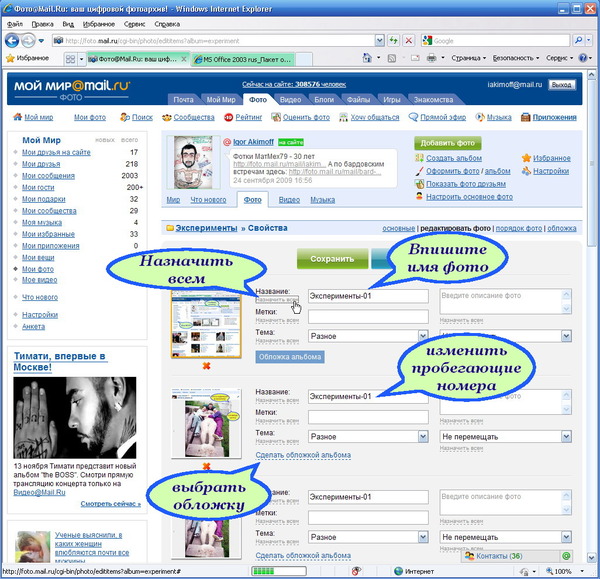Open status bar zoom level 100%
The height and width of the screenshot is (579, 600).
pos(562,571)
